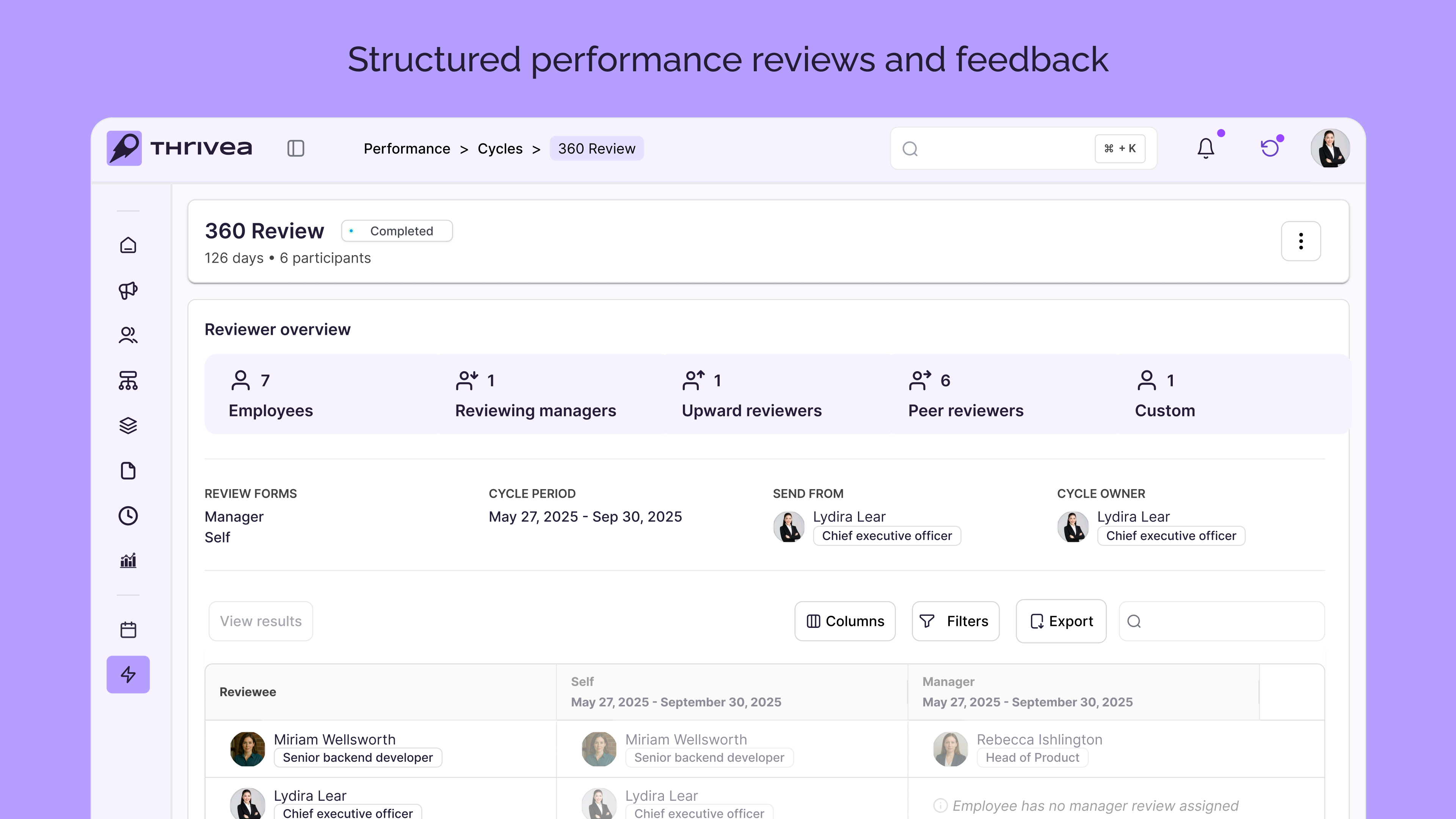The image size is (1456, 819).
Task: Open the notifications bell
Action: point(1206,149)
